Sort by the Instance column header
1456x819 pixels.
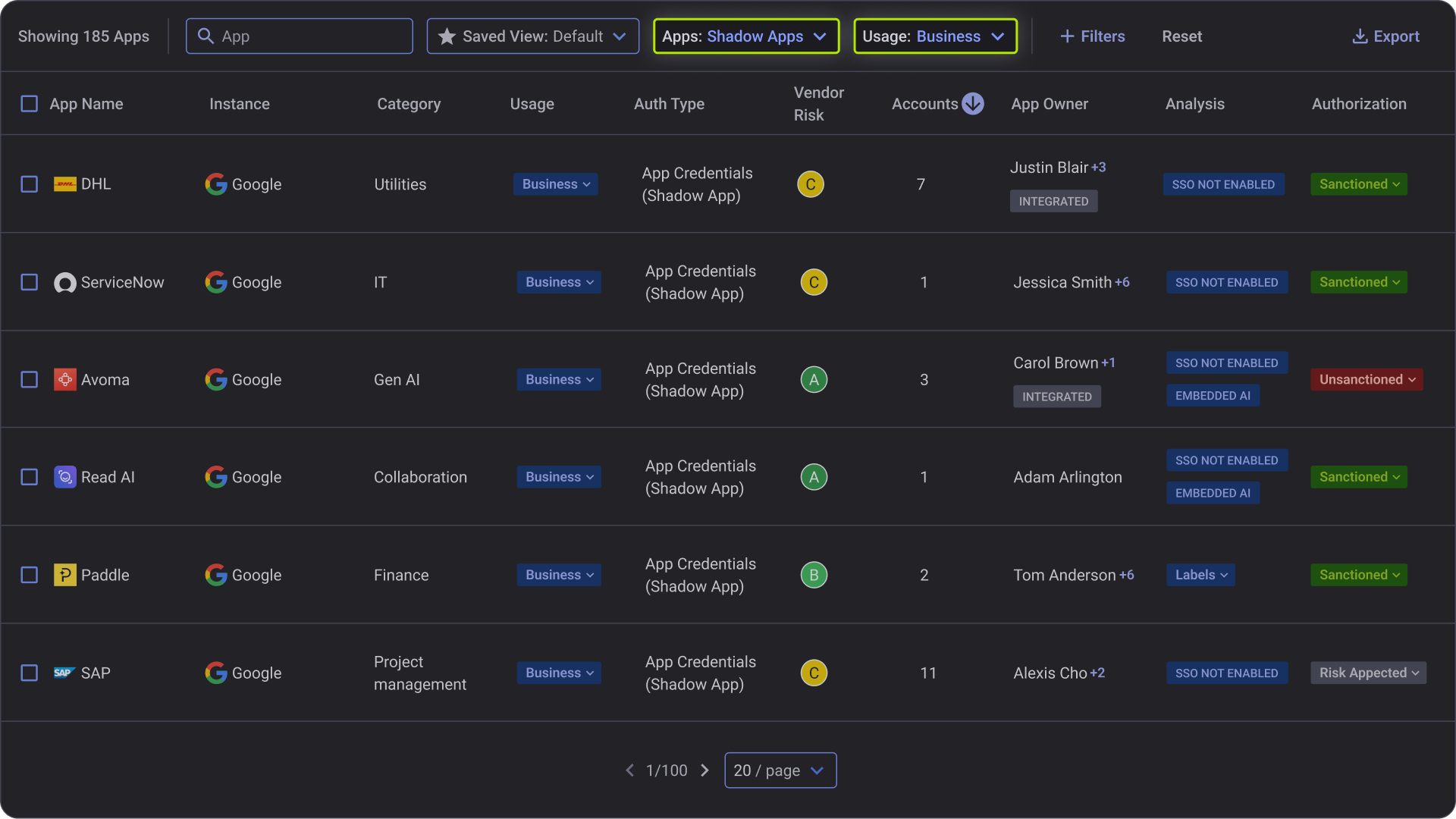(240, 104)
